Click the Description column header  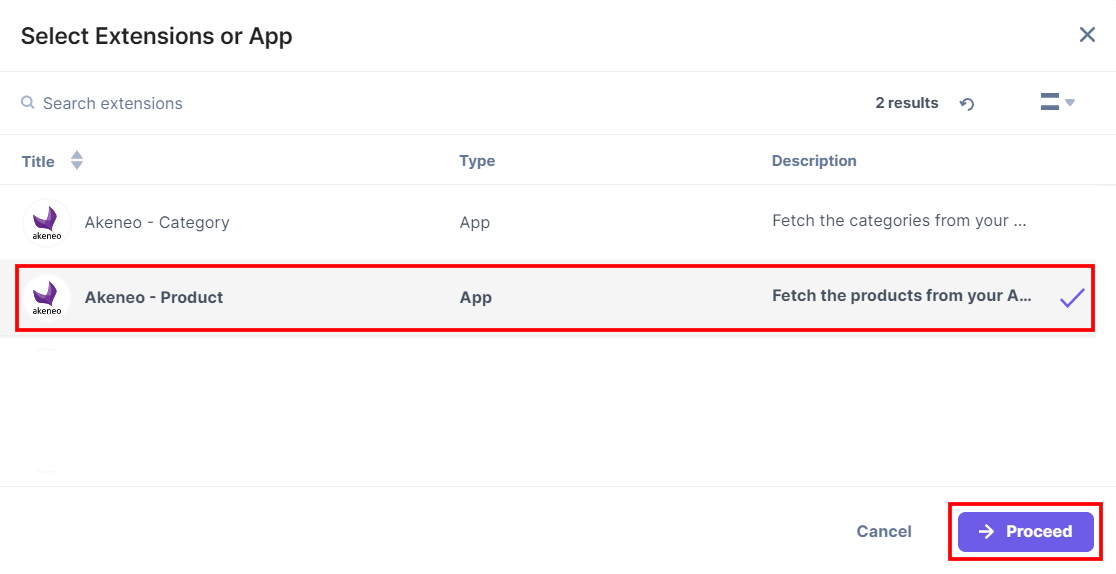point(814,161)
